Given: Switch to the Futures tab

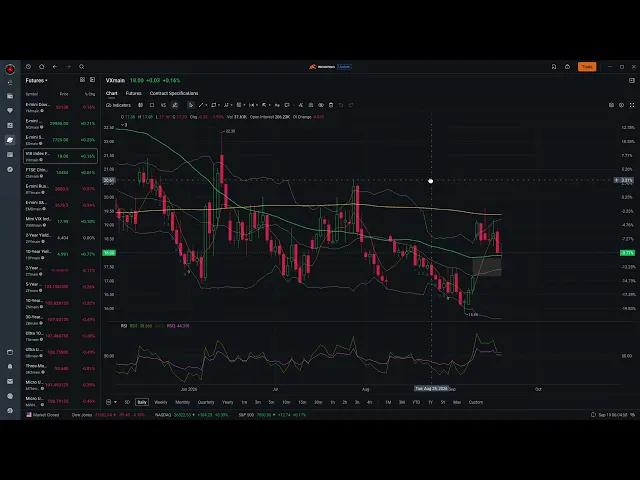Looking at the screenshot, I should [133, 93].
